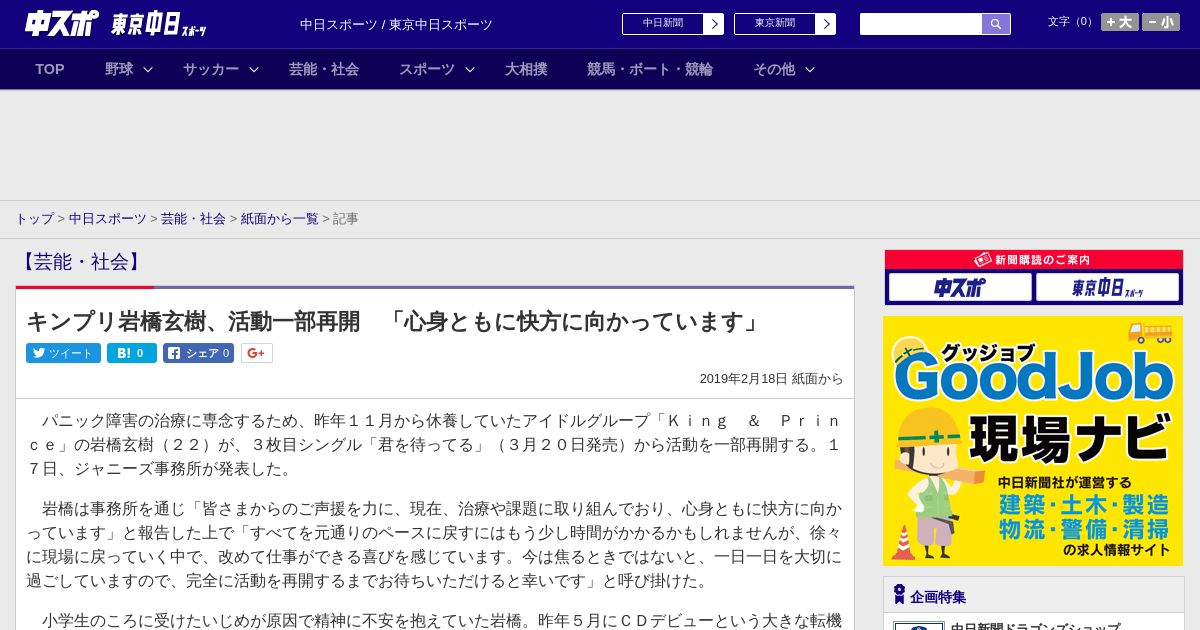The width and height of the screenshot is (1200, 630).
Task: Click the 東京新聞 site button
Action: click(x=775, y=24)
